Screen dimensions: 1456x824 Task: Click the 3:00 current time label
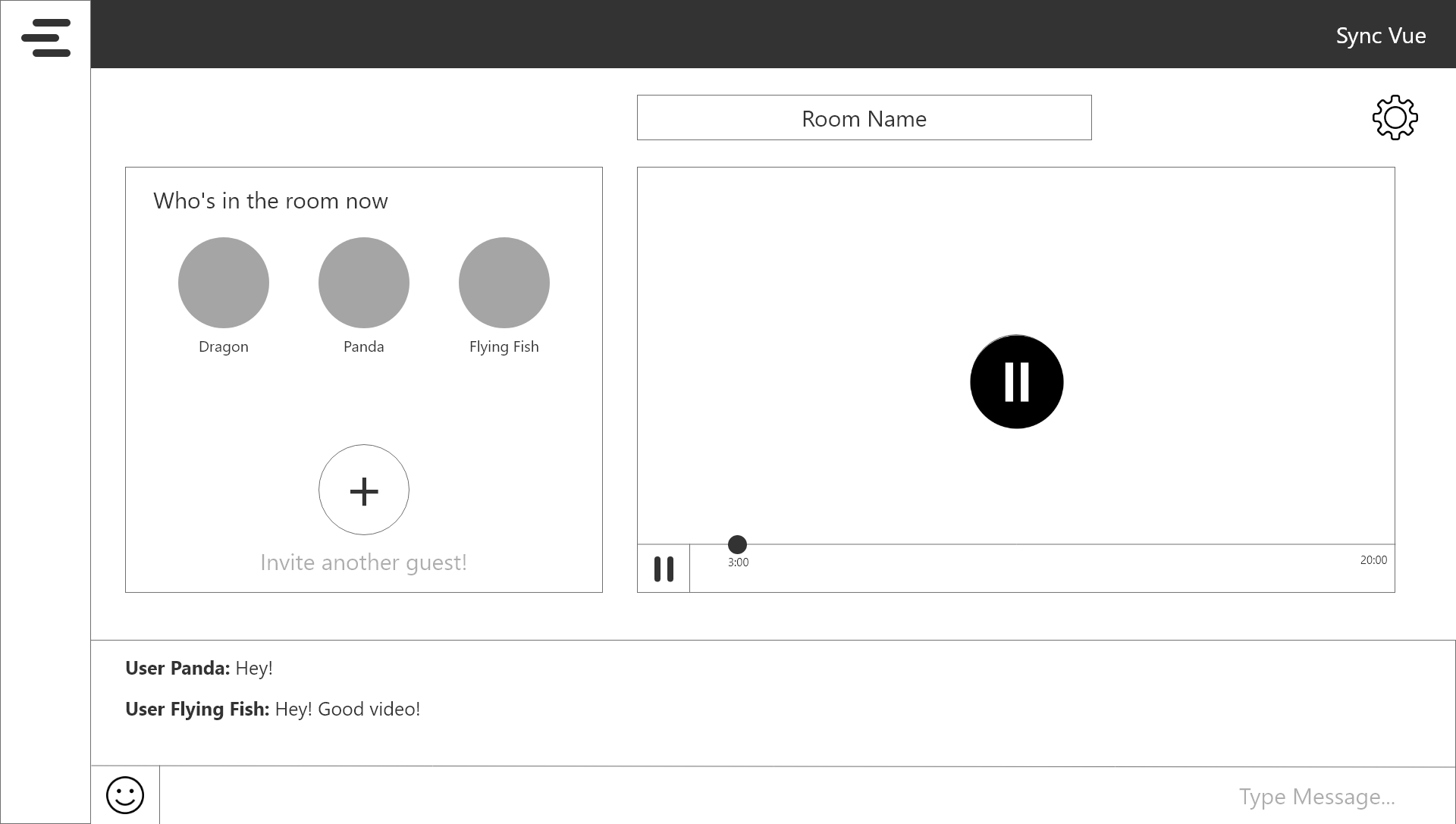[738, 562]
